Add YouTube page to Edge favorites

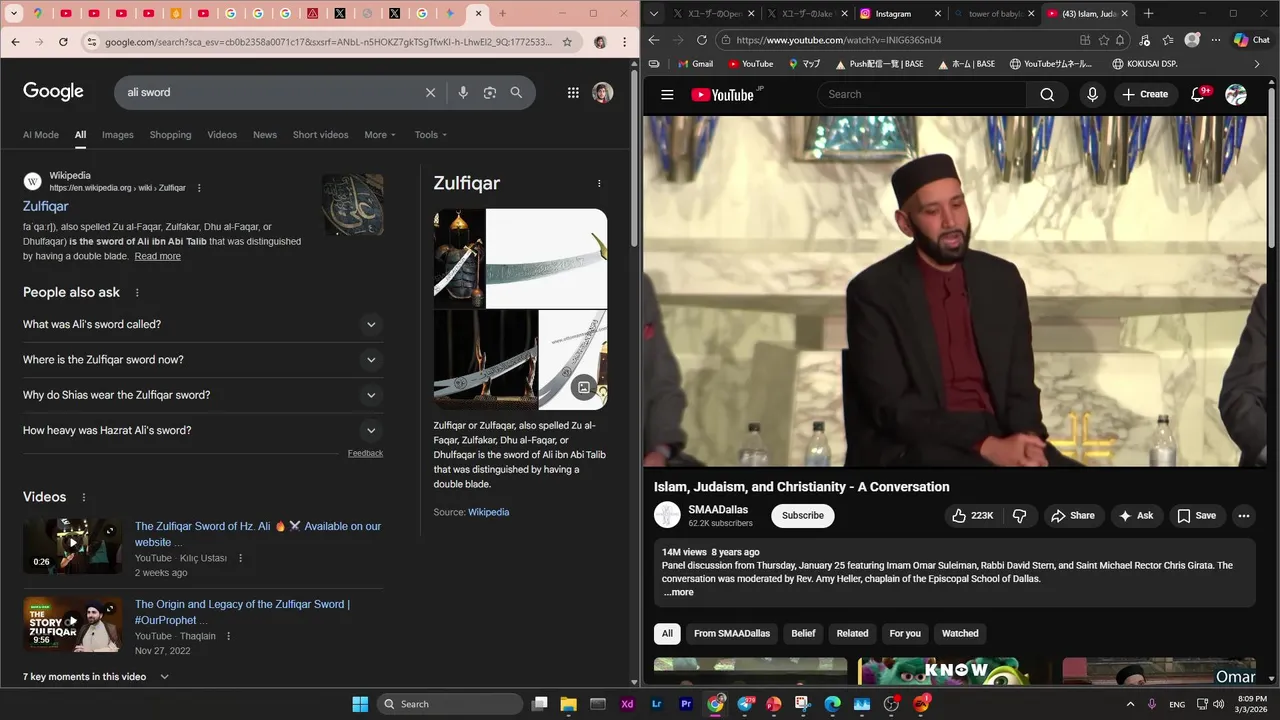point(1103,40)
